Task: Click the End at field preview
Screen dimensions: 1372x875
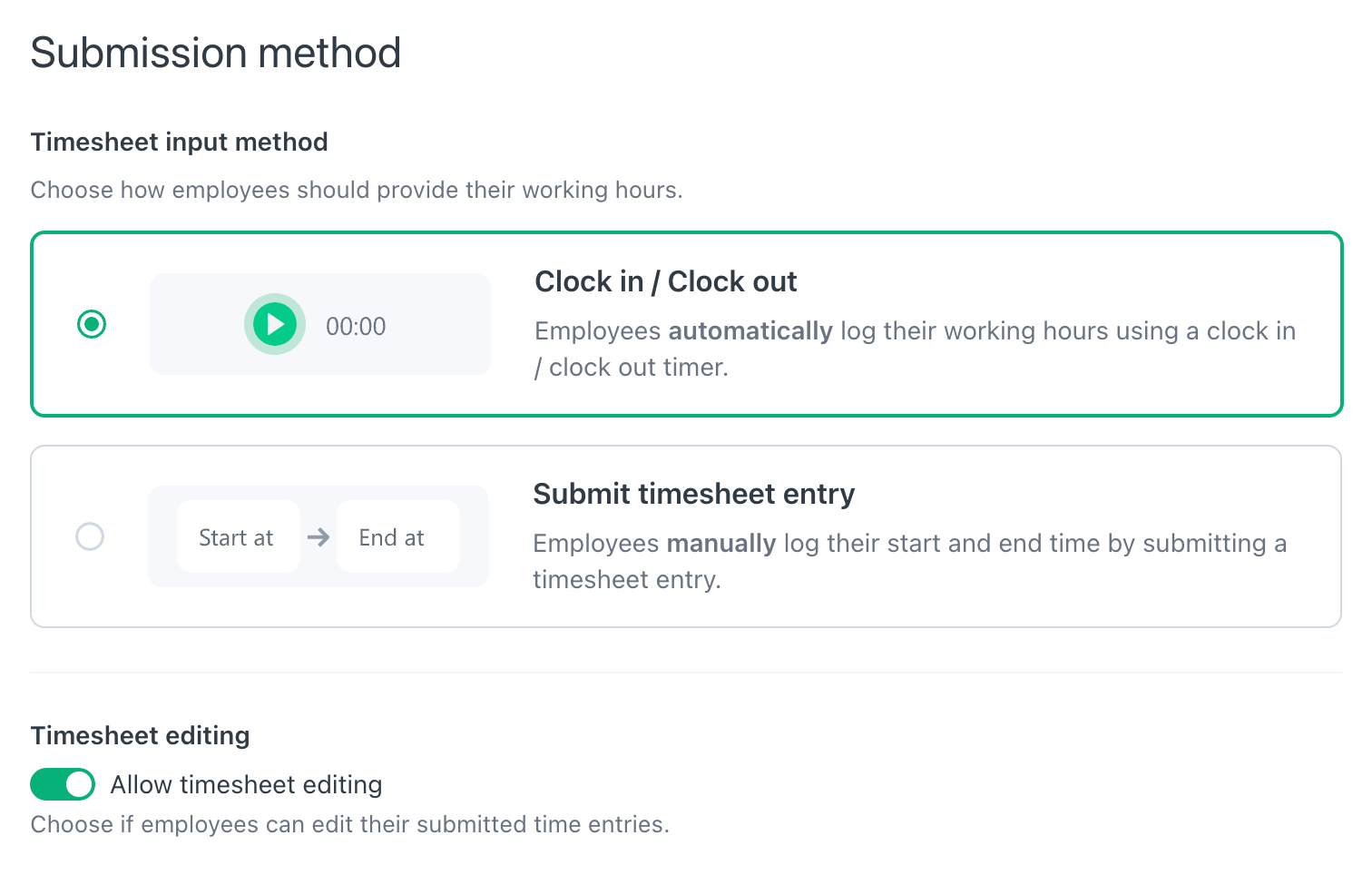Action: point(397,536)
